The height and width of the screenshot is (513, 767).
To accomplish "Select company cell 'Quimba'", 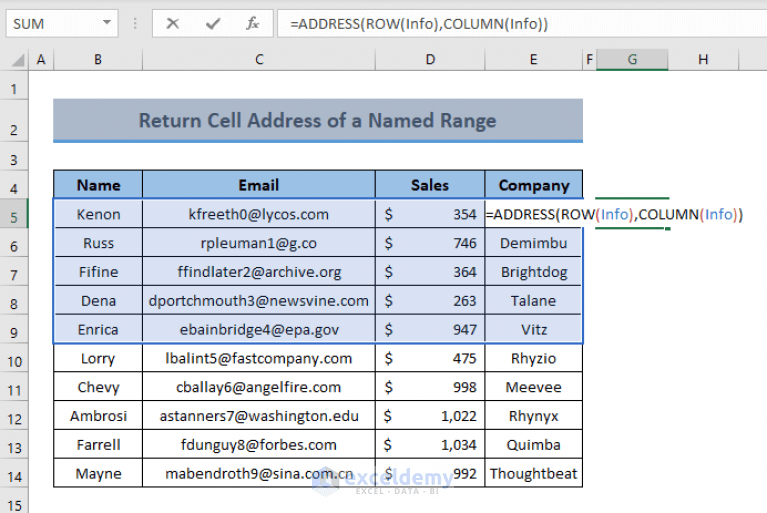I will coord(534,445).
